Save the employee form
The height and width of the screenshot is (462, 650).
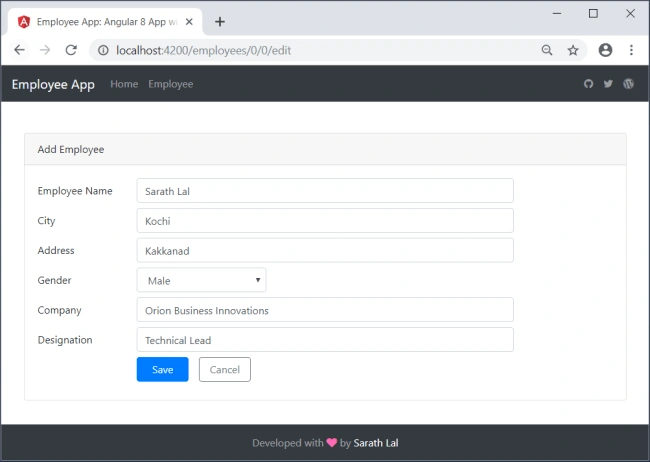(x=162, y=370)
